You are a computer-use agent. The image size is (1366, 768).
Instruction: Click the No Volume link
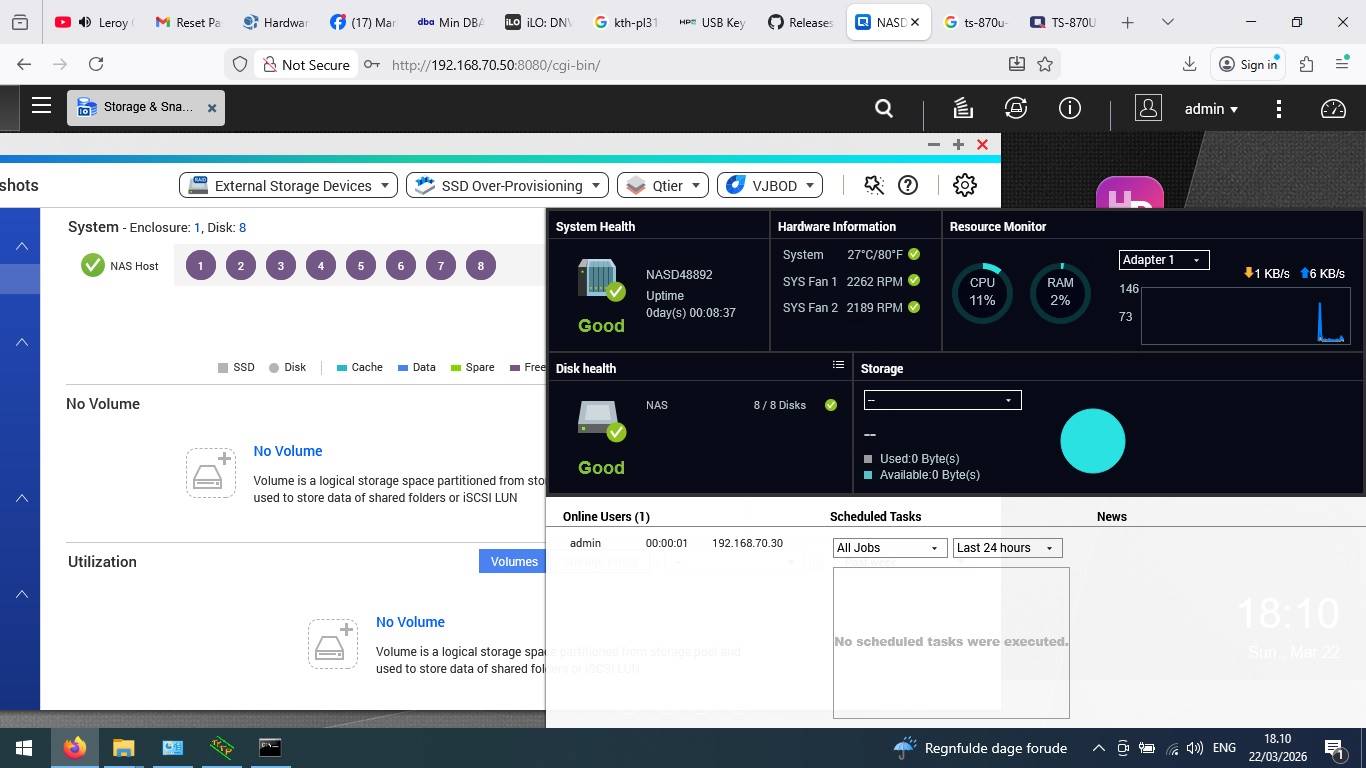click(x=287, y=451)
